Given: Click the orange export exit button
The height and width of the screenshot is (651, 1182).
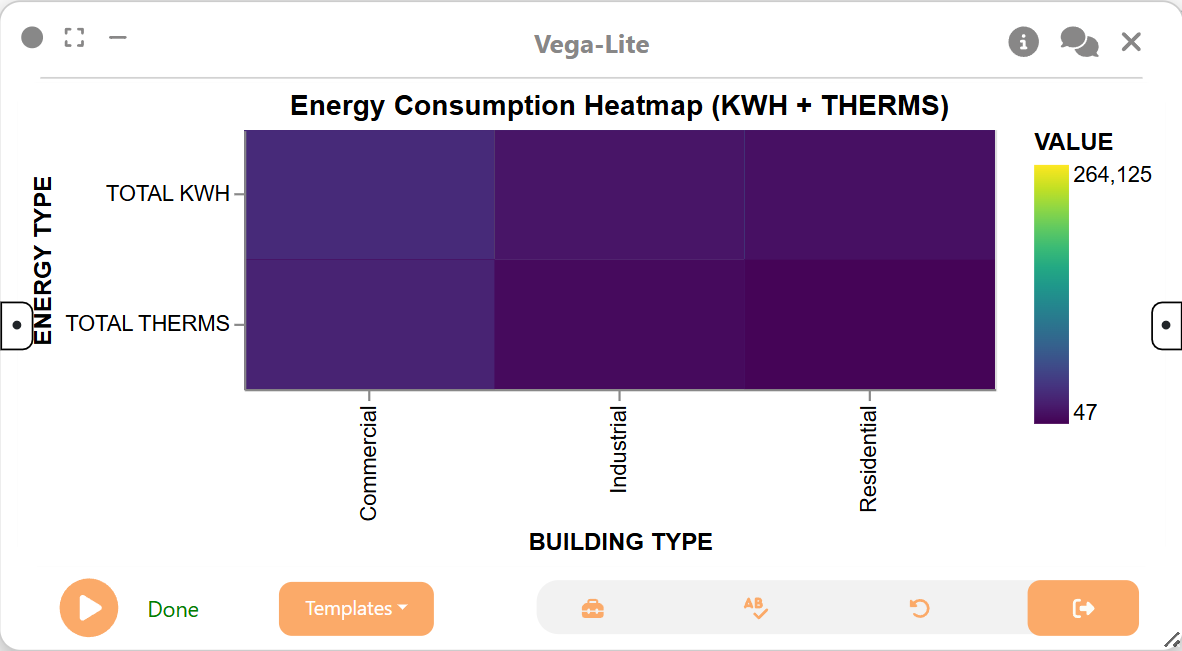Looking at the screenshot, I should pos(1083,608).
